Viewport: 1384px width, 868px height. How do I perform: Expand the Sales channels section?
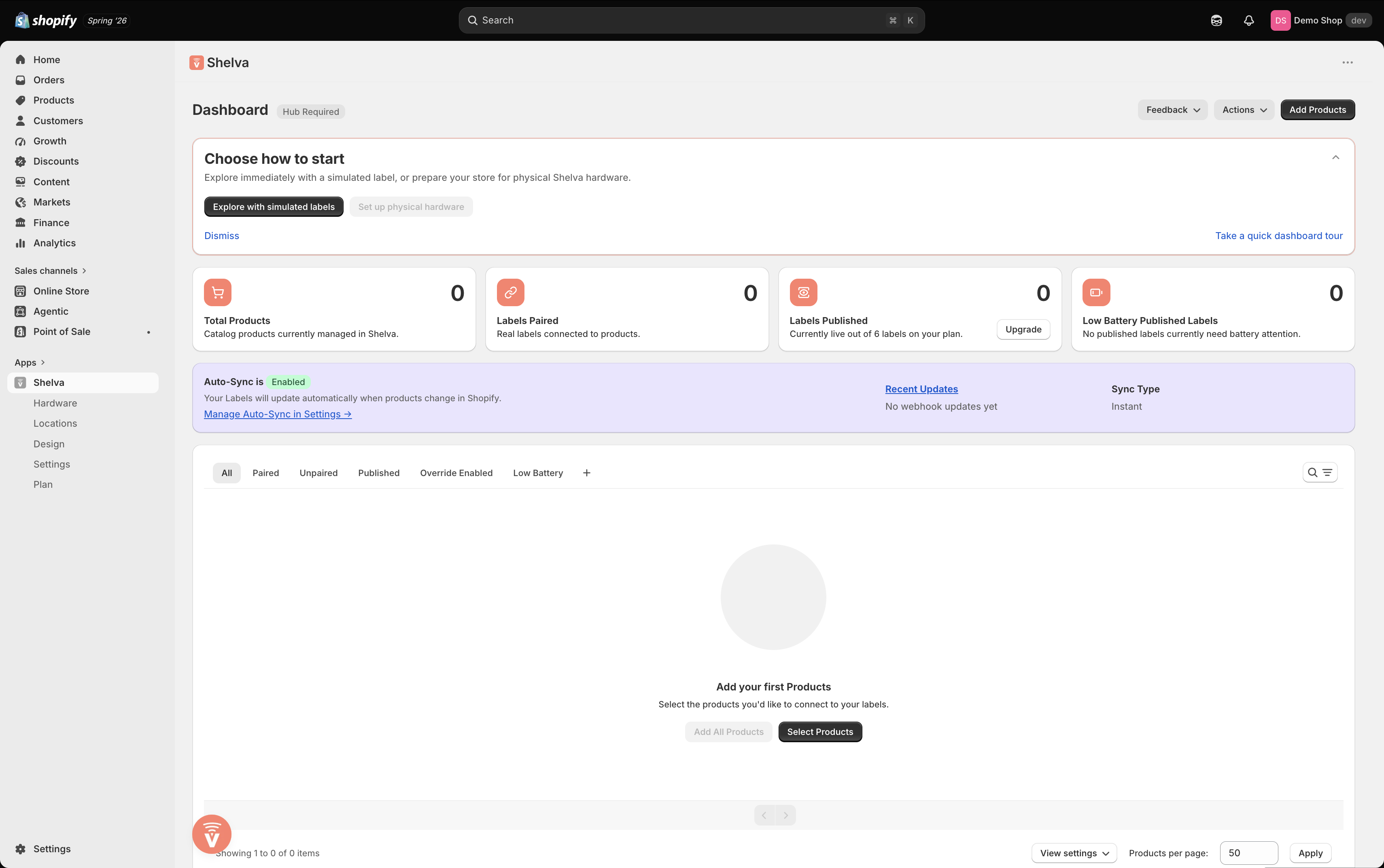pos(51,271)
